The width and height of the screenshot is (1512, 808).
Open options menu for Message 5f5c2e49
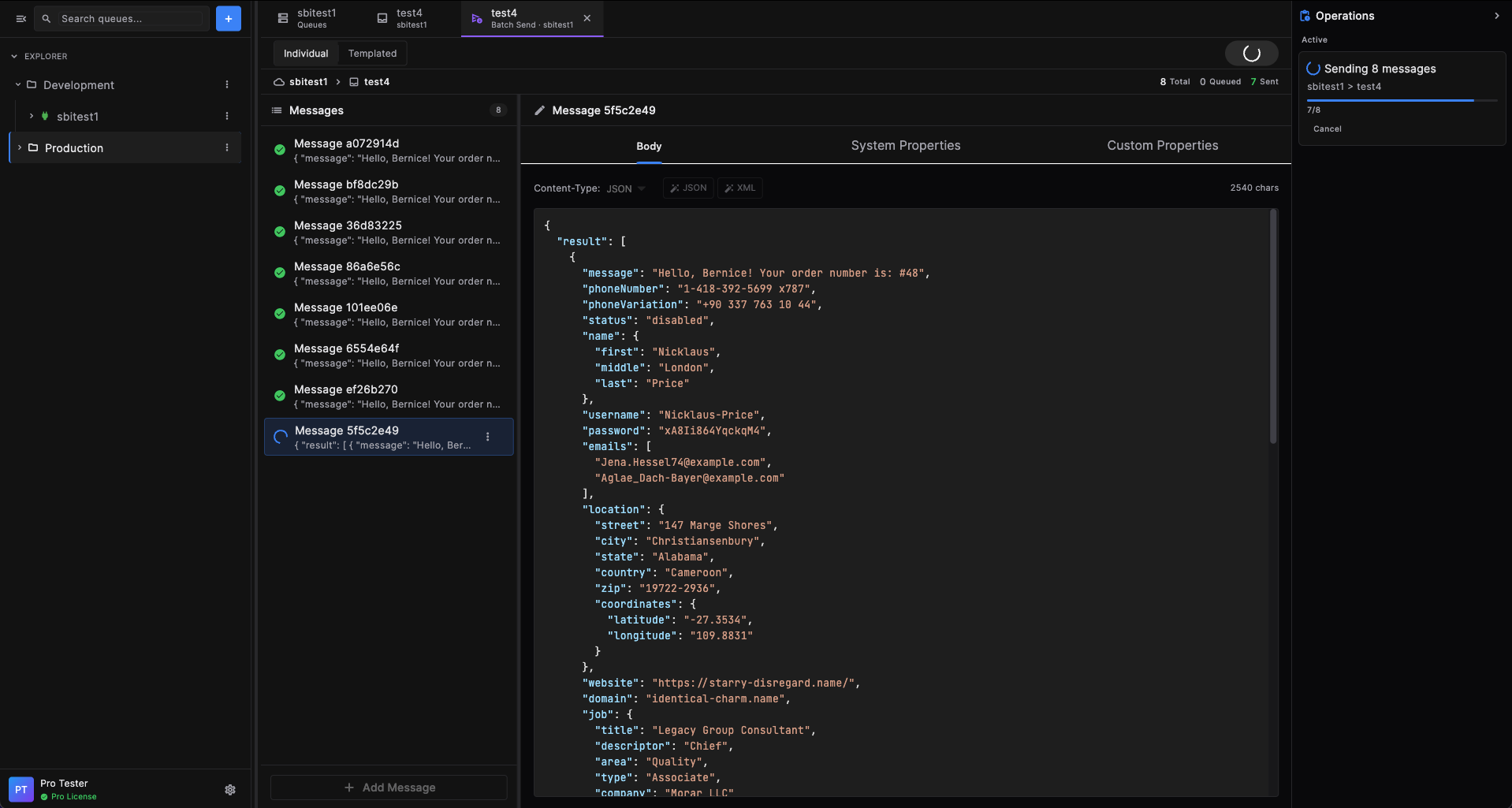pyautogui.click(x=488, y=437)
